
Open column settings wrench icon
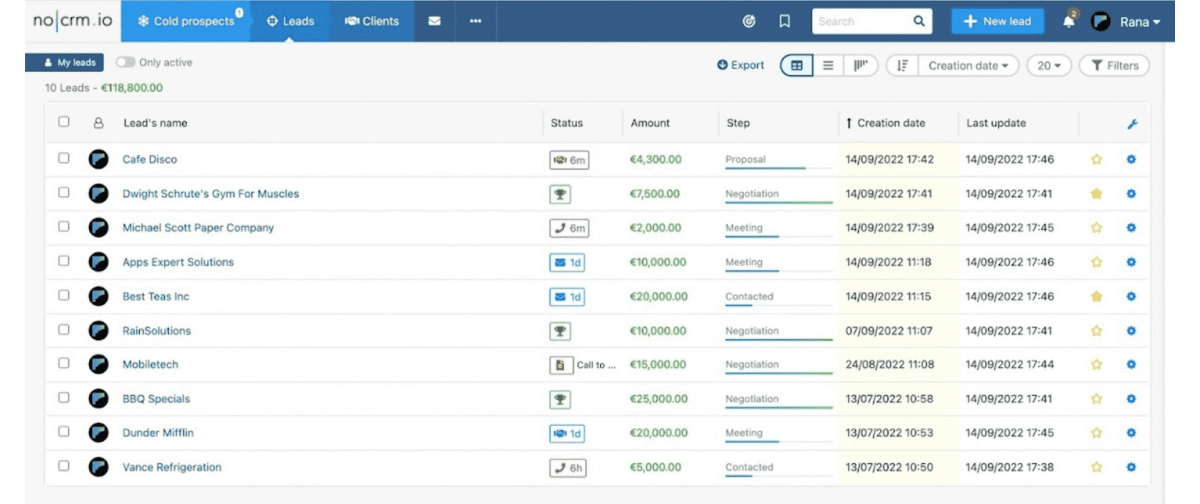[1132, 124]
